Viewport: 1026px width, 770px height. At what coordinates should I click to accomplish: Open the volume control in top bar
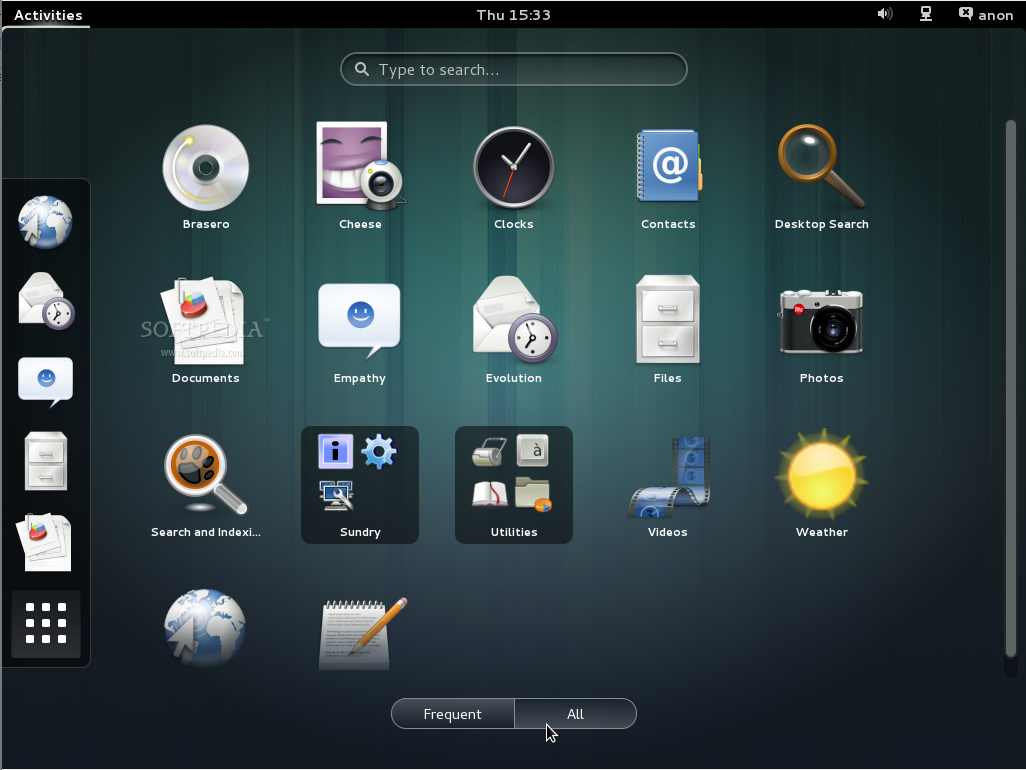[885, 14]
